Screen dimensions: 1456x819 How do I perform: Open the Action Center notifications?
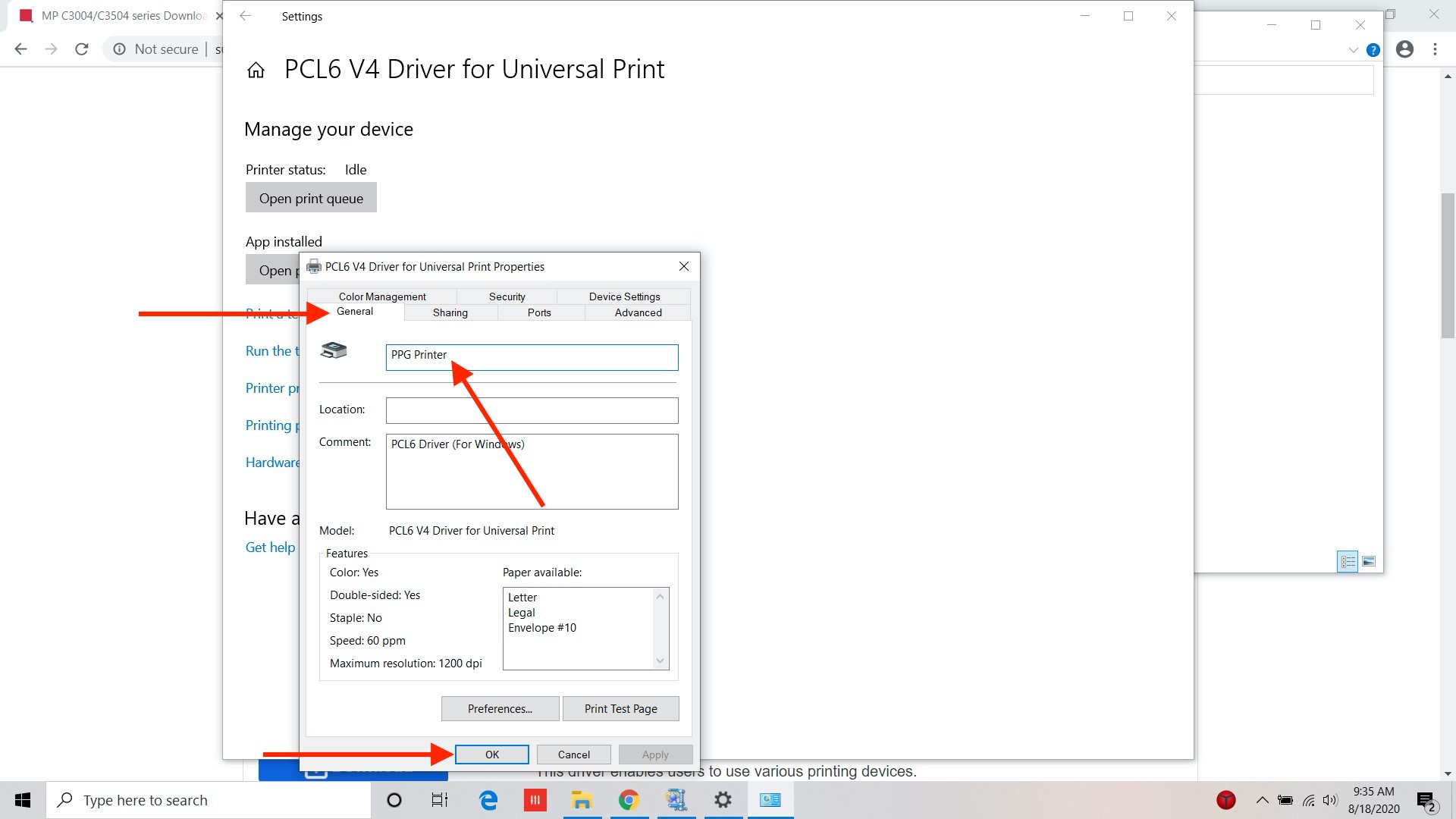coord(1426,801)
